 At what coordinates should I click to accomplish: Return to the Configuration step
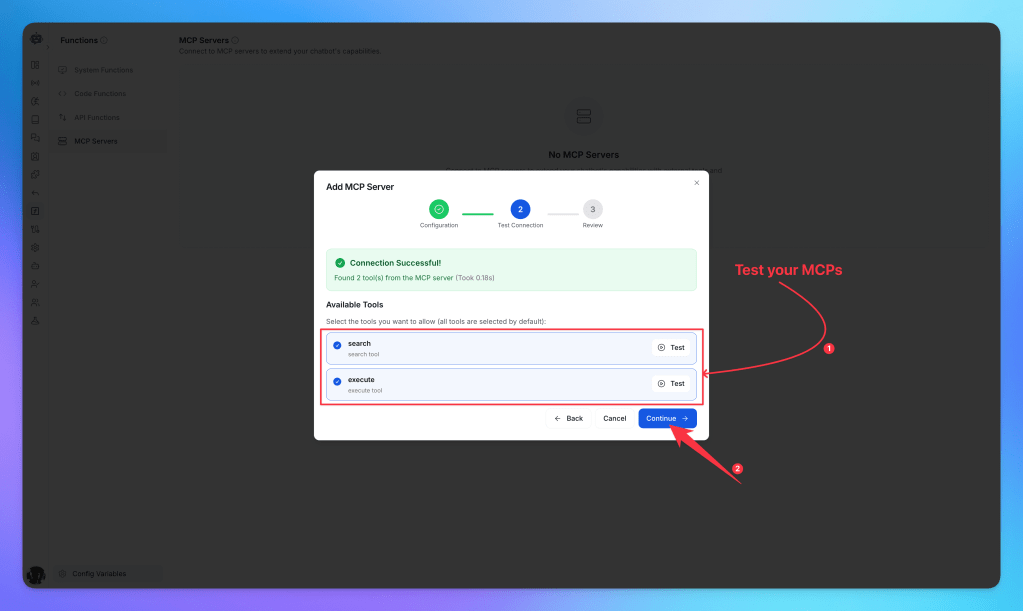[x=439, y=210]
